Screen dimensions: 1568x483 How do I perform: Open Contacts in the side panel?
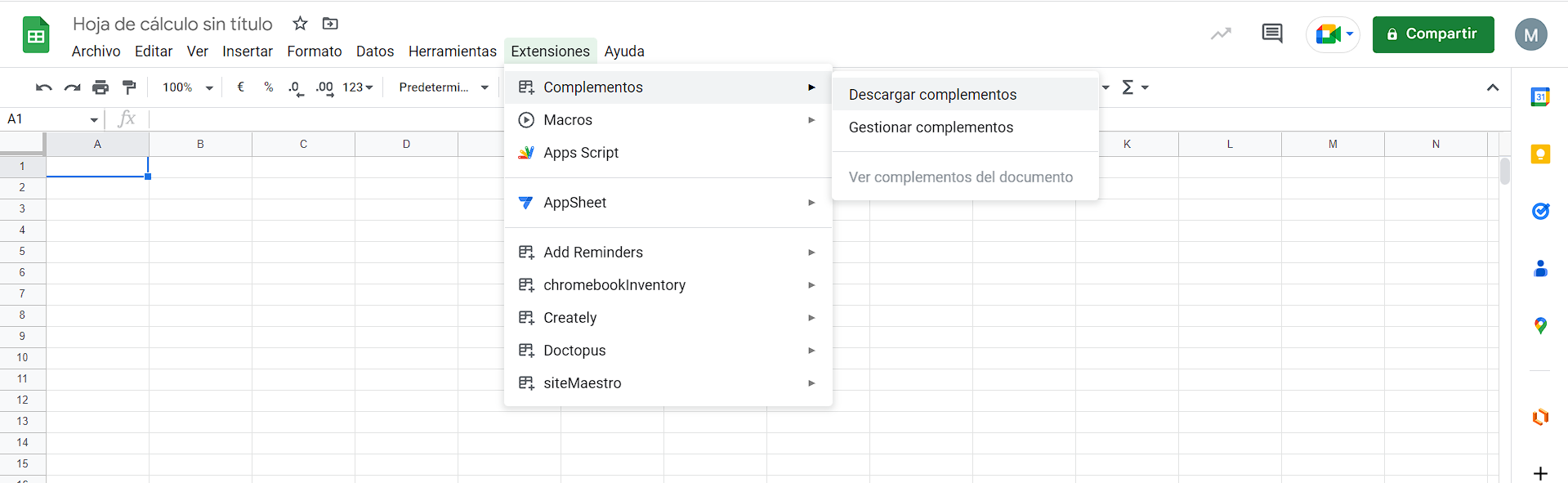1540,268
